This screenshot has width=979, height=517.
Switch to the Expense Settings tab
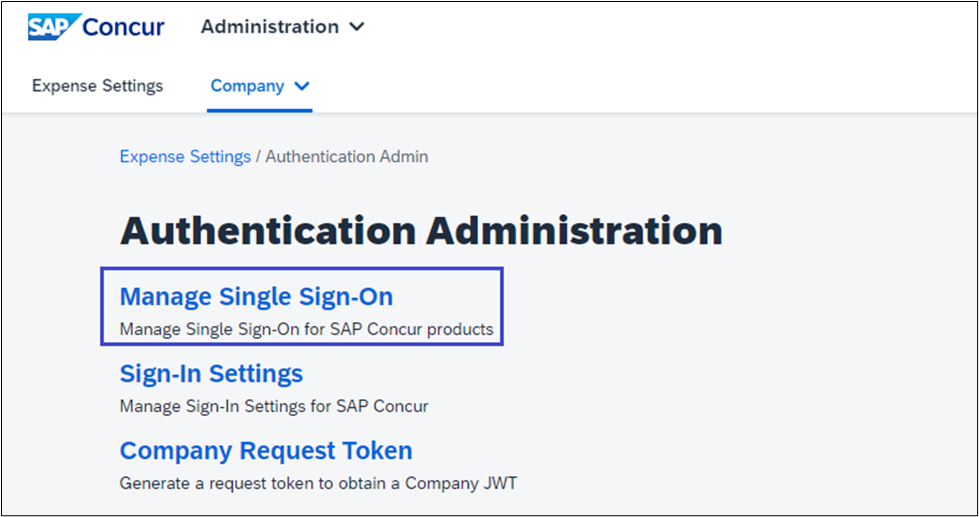pos(97,86)
